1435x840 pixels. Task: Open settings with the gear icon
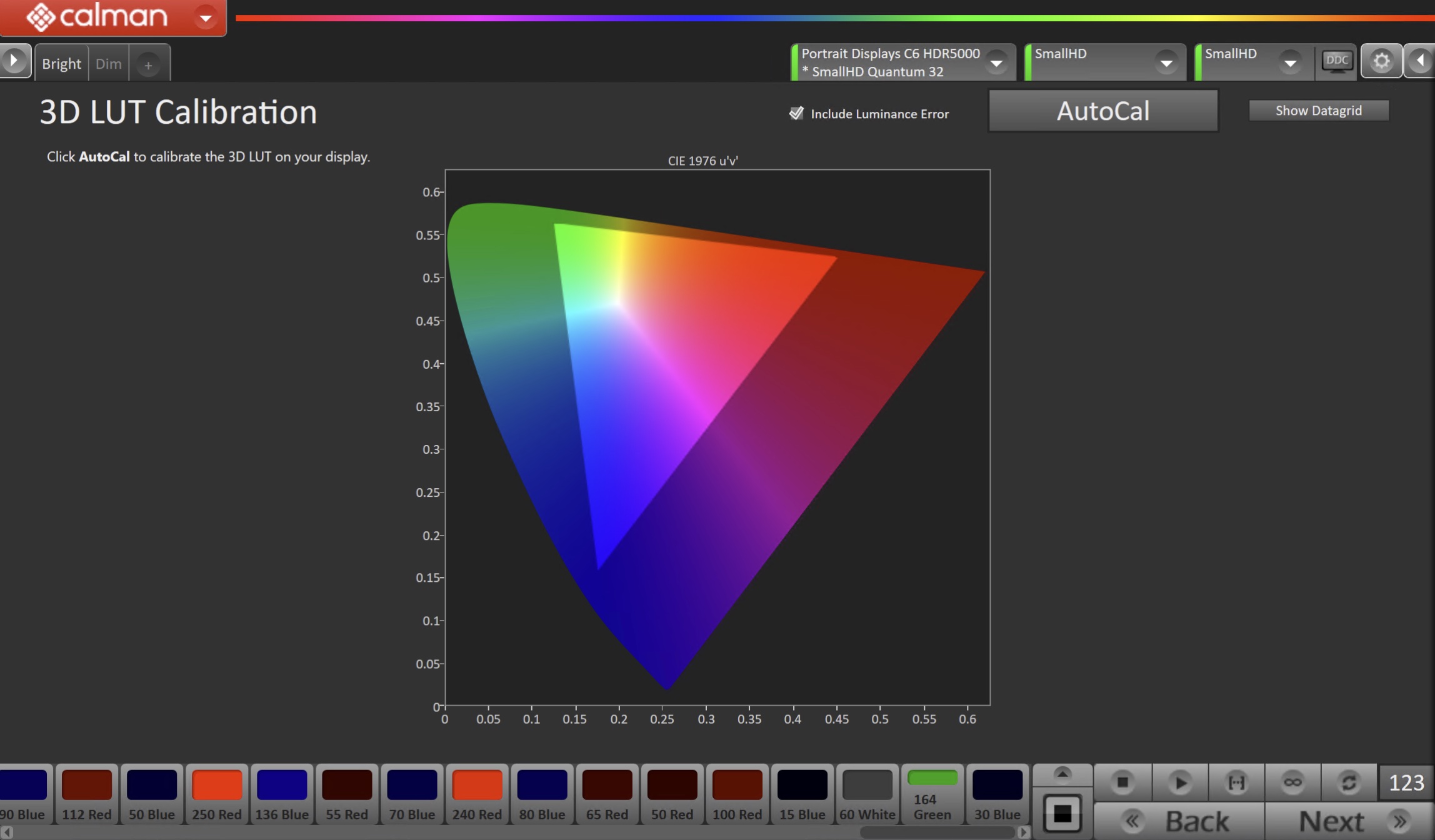1381,61
